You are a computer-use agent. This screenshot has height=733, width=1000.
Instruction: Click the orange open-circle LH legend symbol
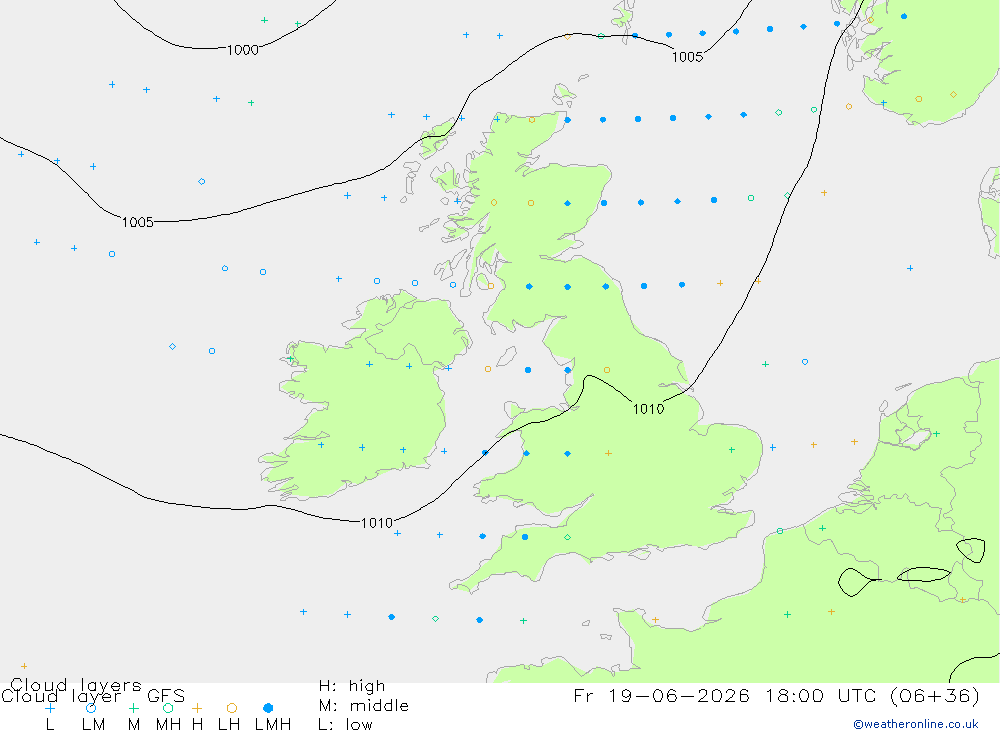232,708
